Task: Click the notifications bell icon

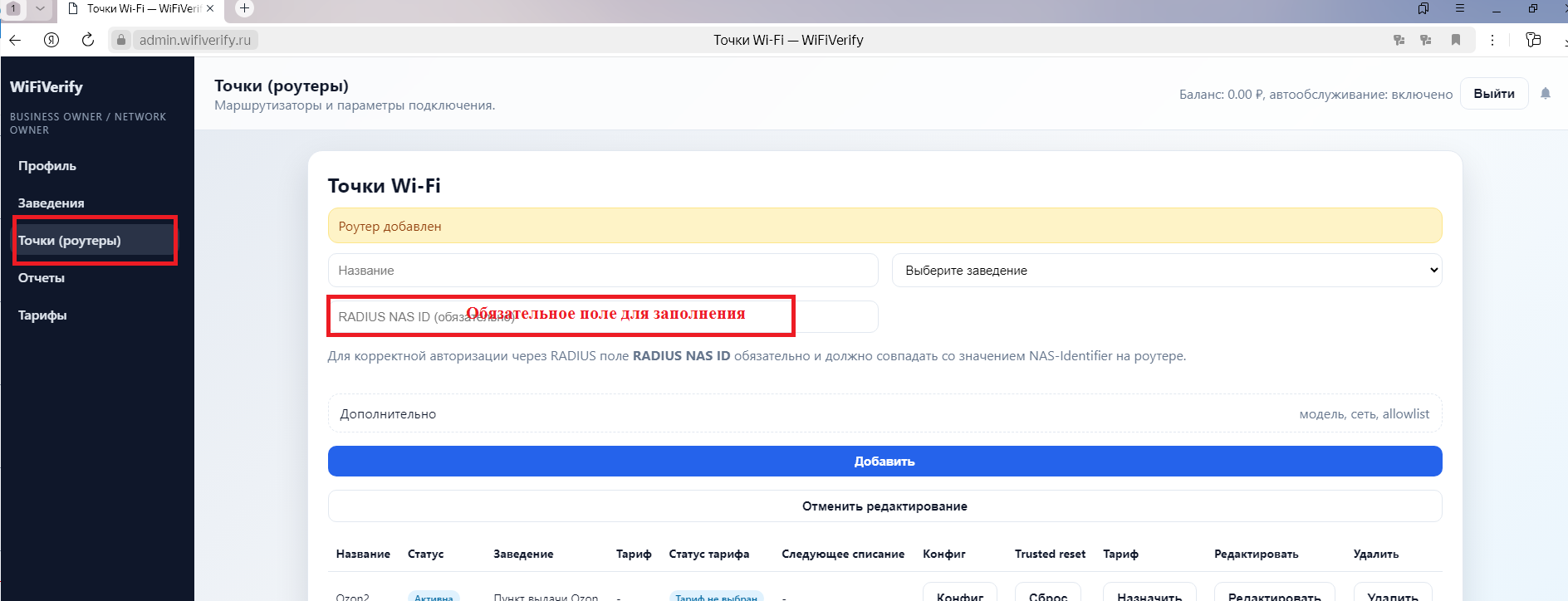Action: pos(1546,94)
